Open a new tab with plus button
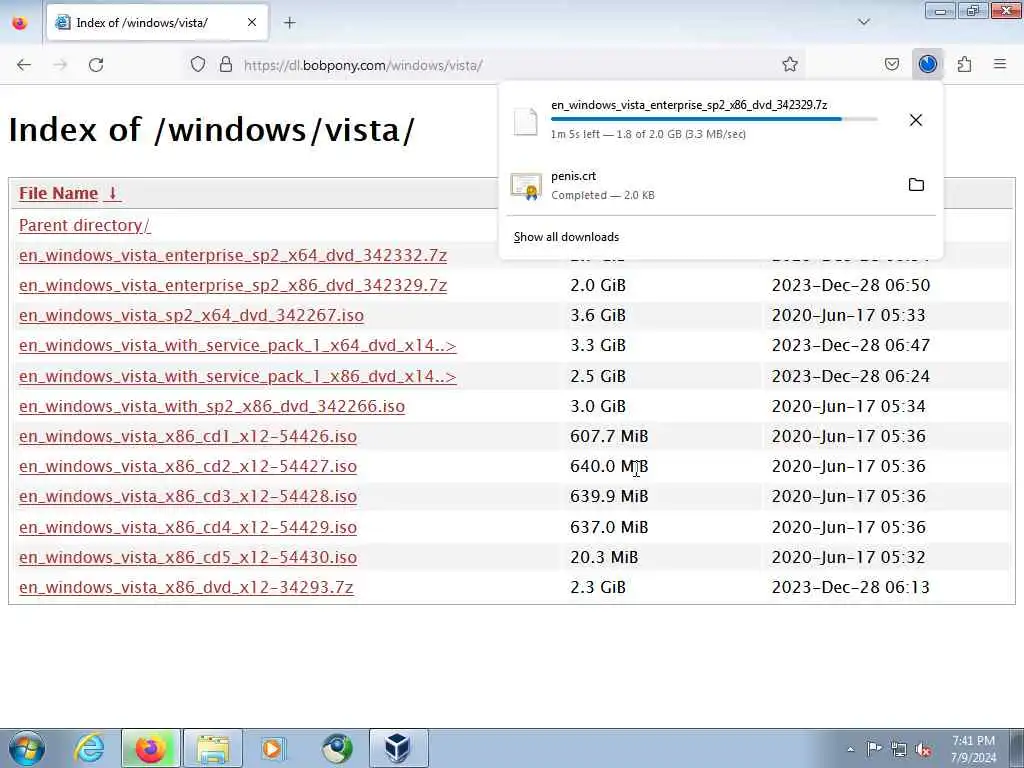The width and height of the screenshot is (1024, 768). [289, 23]
